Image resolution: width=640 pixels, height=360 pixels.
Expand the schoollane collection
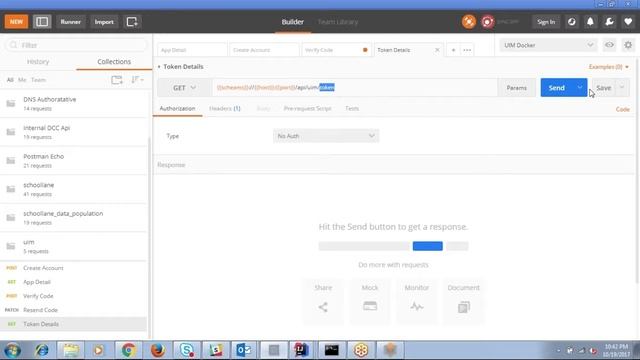click(x=73, y=189)
